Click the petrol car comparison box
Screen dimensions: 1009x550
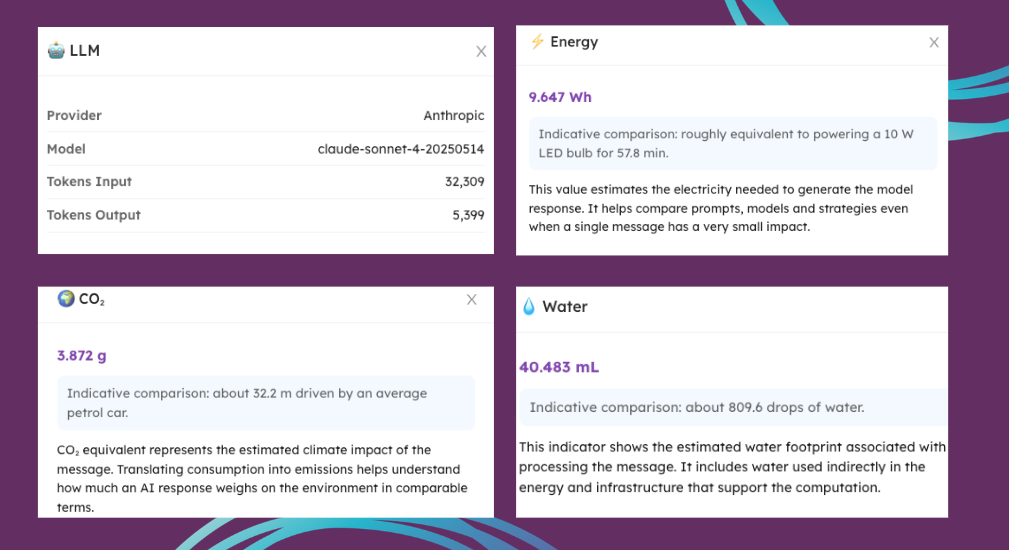pos(265,402)
